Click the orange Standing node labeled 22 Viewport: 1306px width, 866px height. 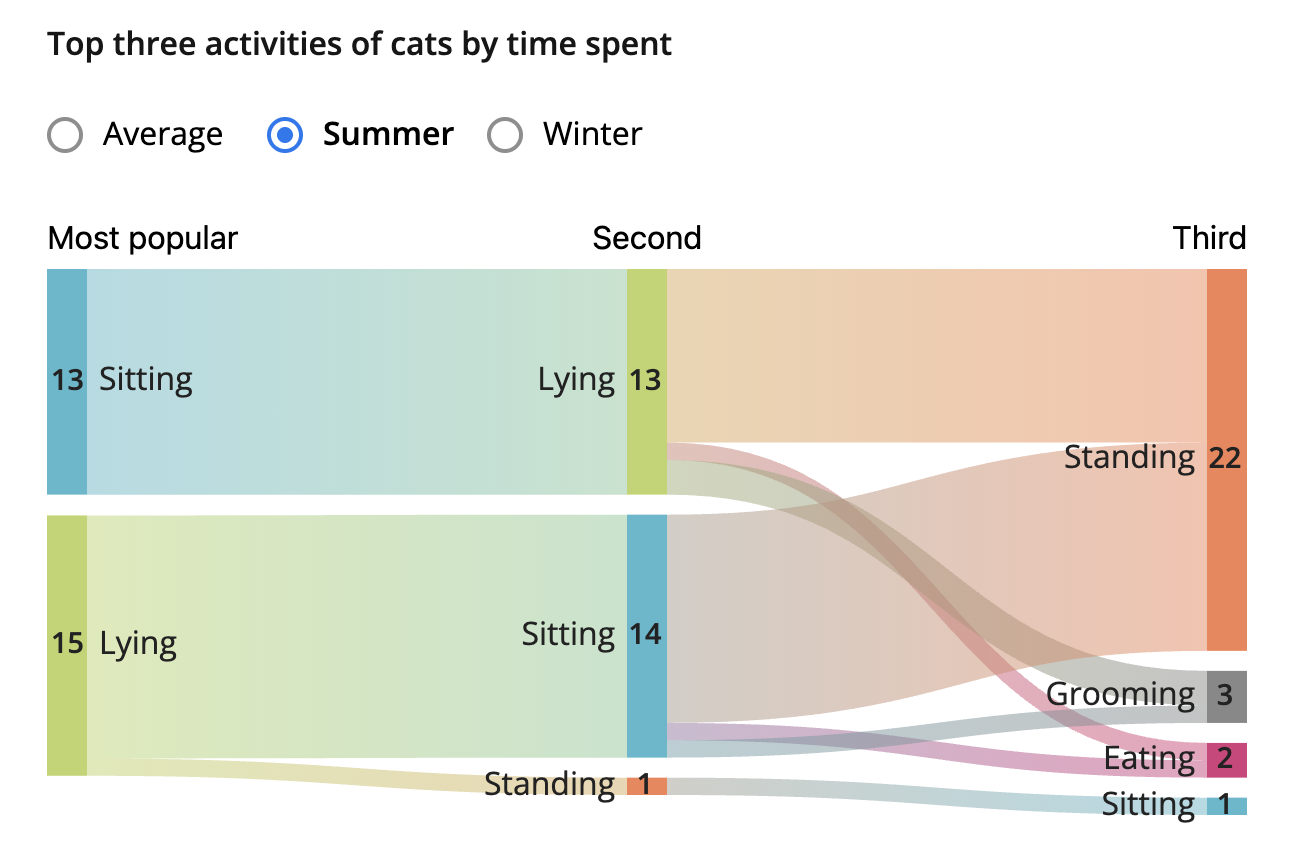(x=1226, y=459)
